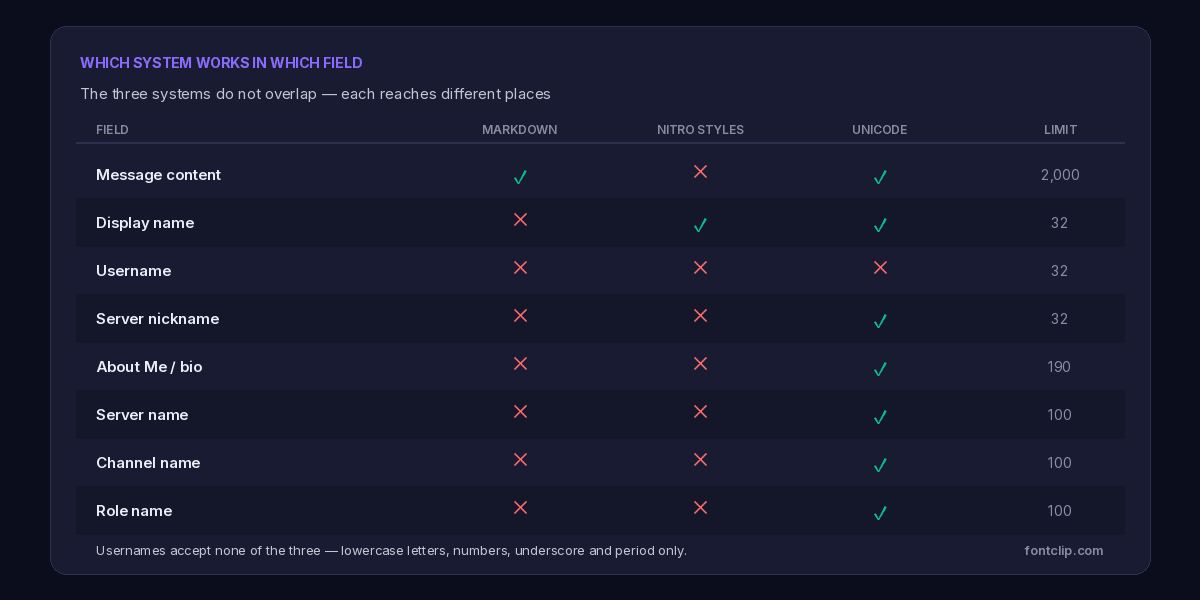
Task: Click the footnote about usernames accepting none
Action: pos(391,551)
